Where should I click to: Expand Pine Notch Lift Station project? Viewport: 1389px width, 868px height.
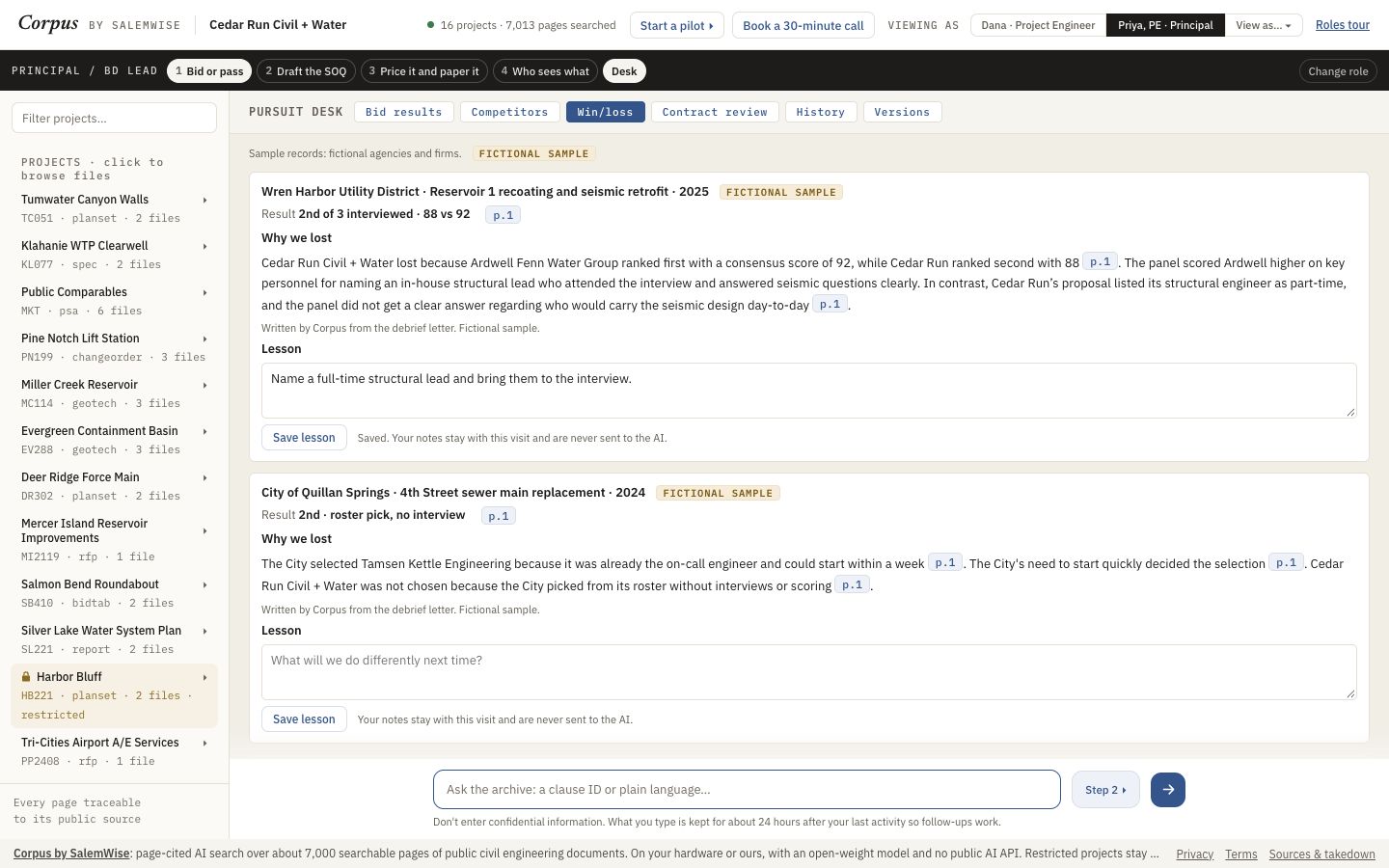pyautogui.click(x=114, y=347)
